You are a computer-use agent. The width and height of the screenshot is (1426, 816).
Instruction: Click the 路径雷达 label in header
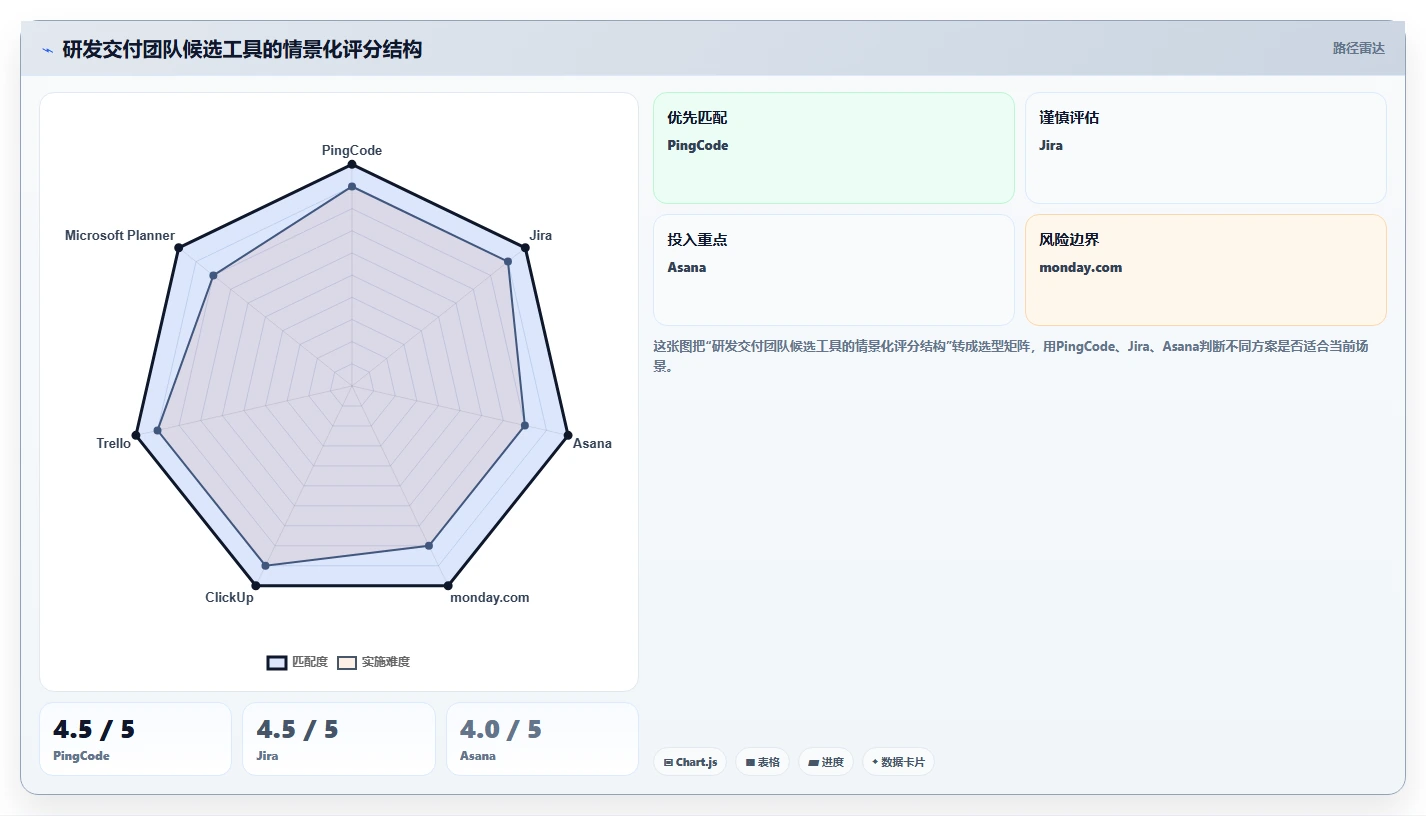[1358, 48]
